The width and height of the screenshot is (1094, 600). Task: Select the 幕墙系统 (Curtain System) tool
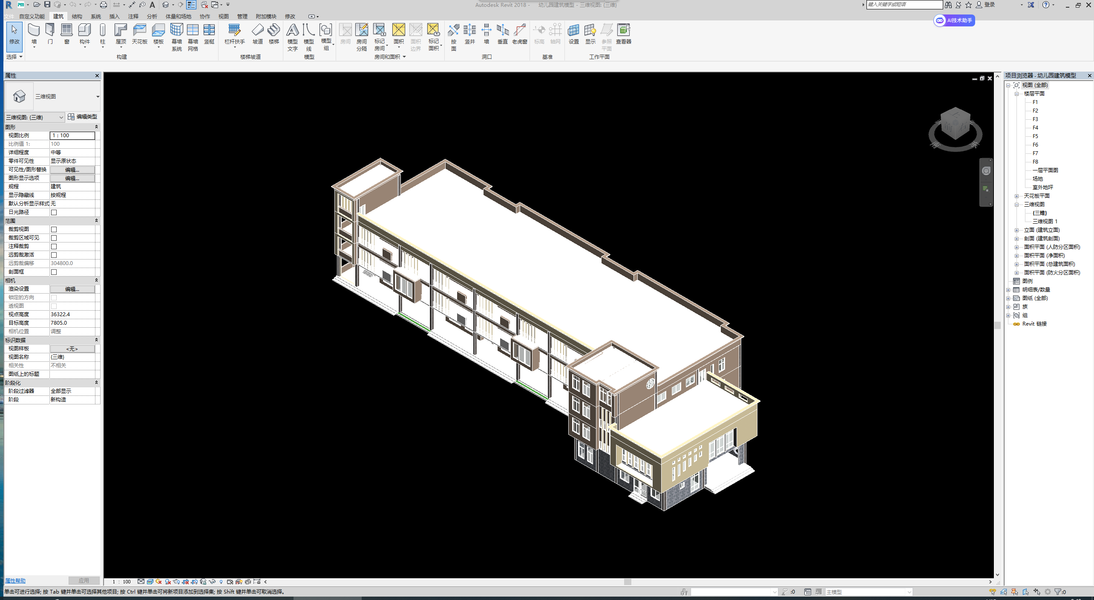(177, 36)
